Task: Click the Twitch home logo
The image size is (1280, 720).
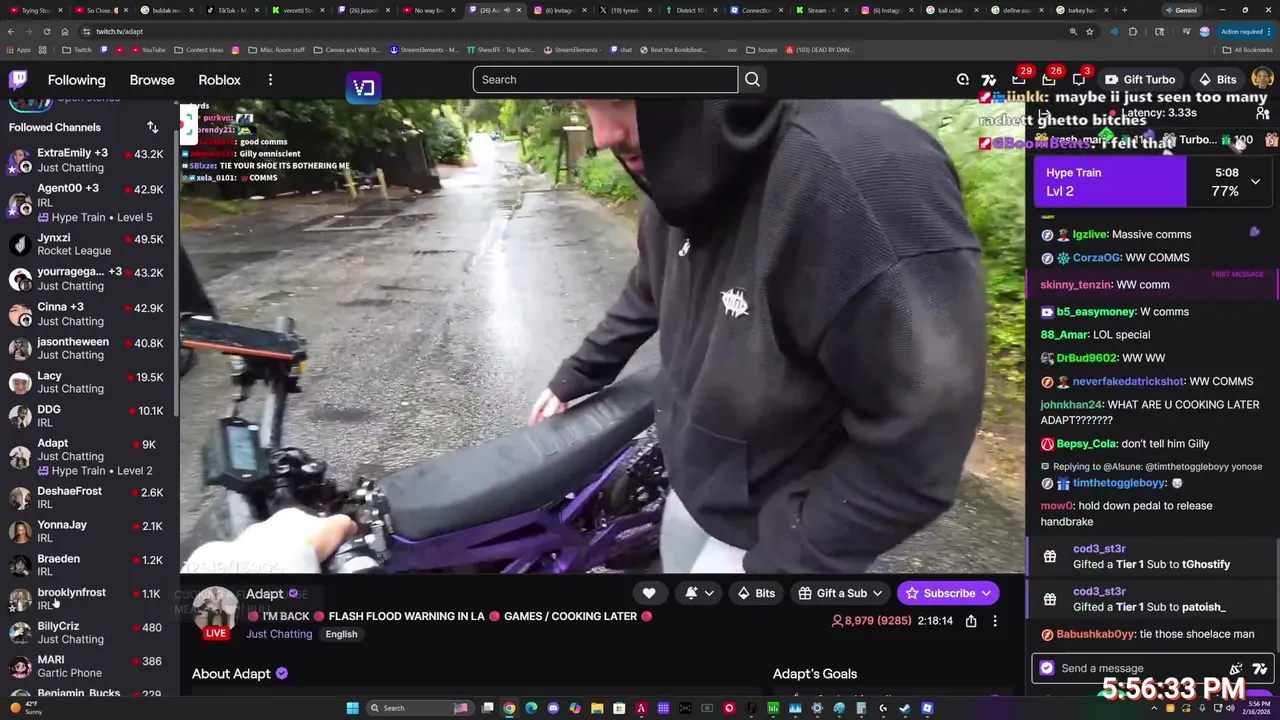Action: click(x=18, y=80)
